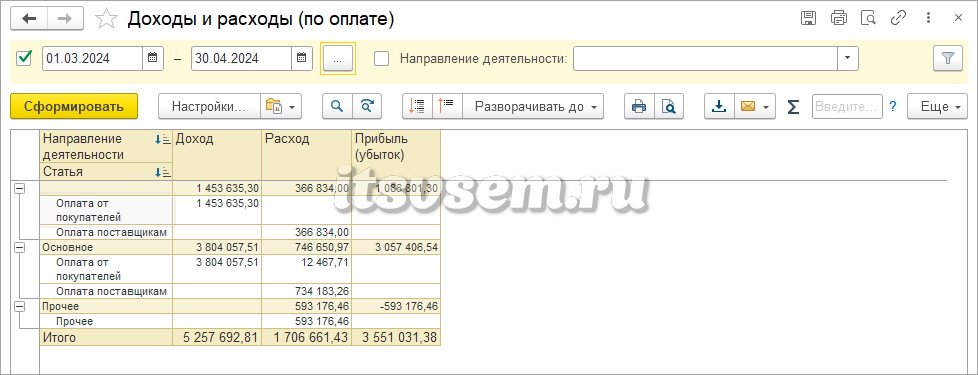Select the Доход column header
Screen dimensions: 978x375
tap(216, 155)
